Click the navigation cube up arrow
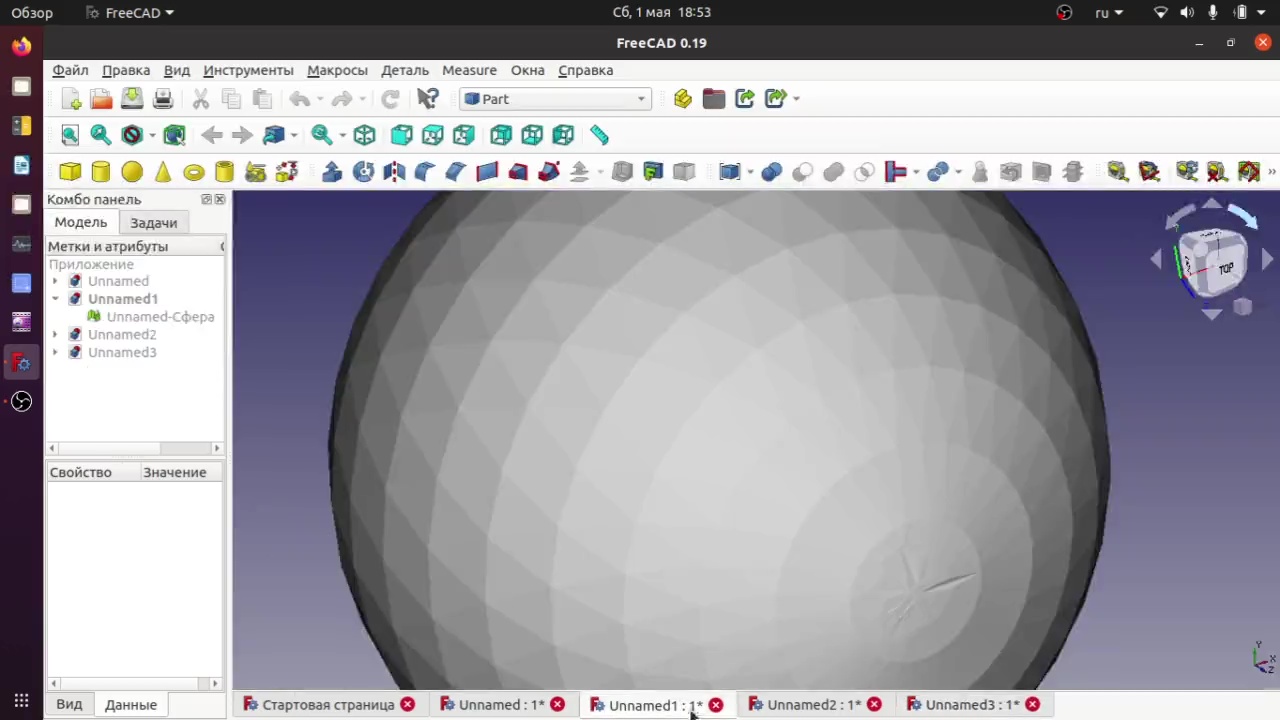This screenshot has height=720, width=1280. click(1211, 205)
